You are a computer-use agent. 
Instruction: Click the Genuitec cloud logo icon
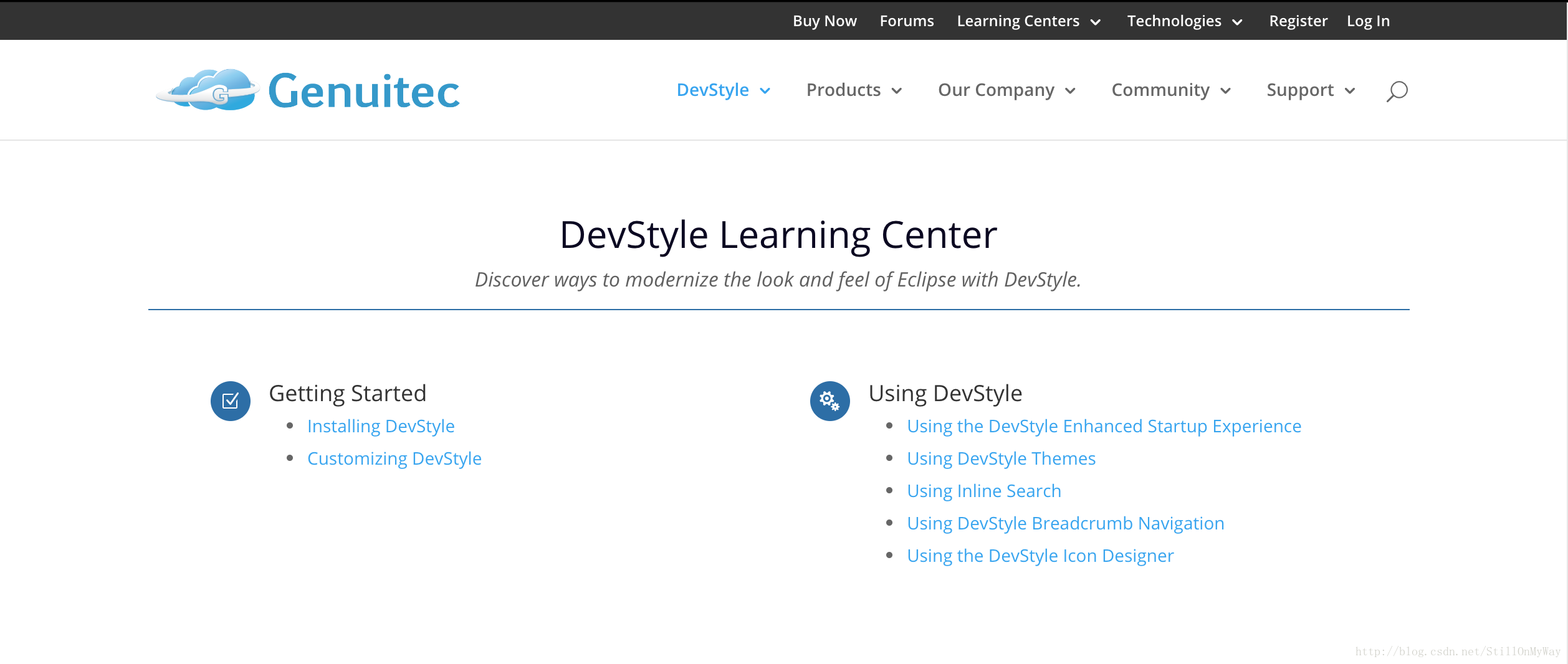click(x=208, y=90)
